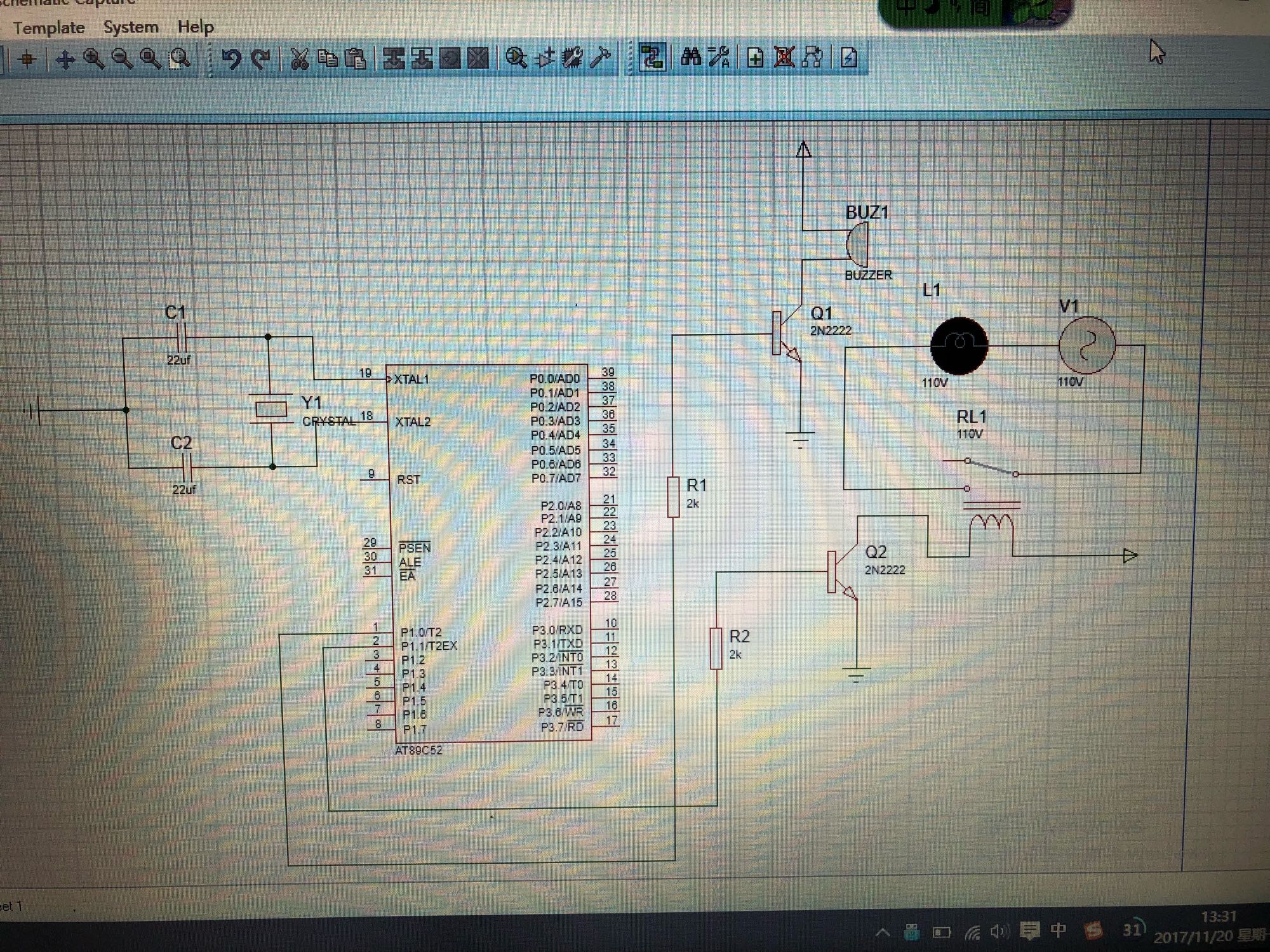Click the Undo arrow icon

coord(231,59)
